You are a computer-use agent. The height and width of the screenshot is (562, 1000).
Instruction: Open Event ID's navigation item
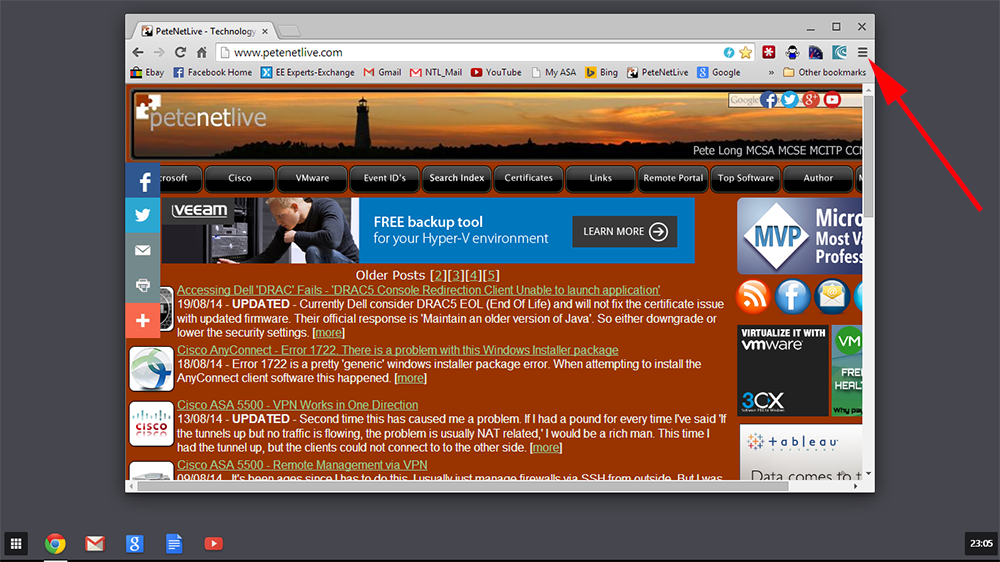(385, 179)
